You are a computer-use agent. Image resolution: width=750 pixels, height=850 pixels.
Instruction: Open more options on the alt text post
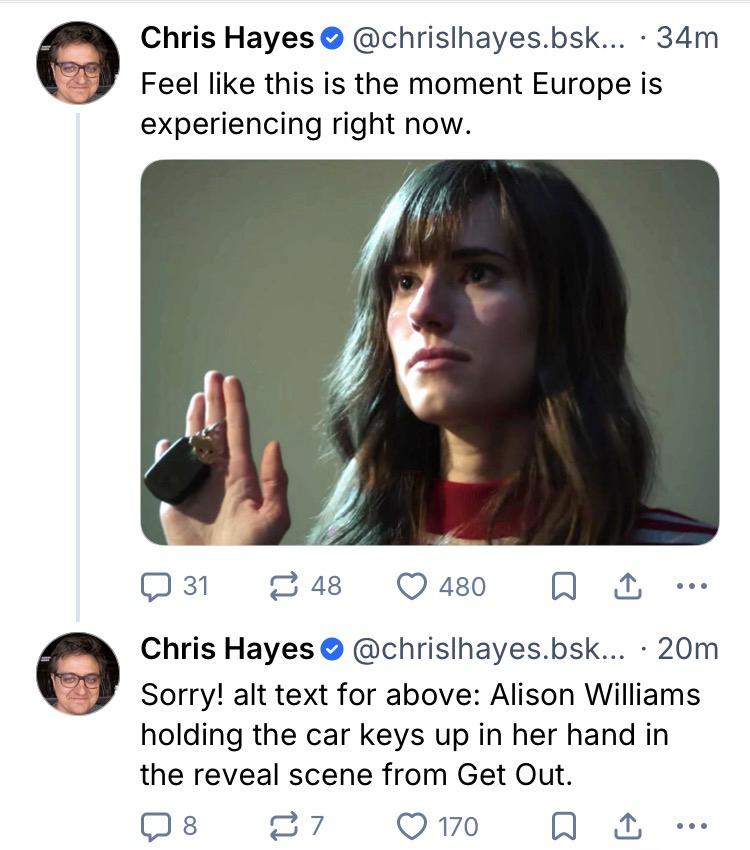click(691, 827)
